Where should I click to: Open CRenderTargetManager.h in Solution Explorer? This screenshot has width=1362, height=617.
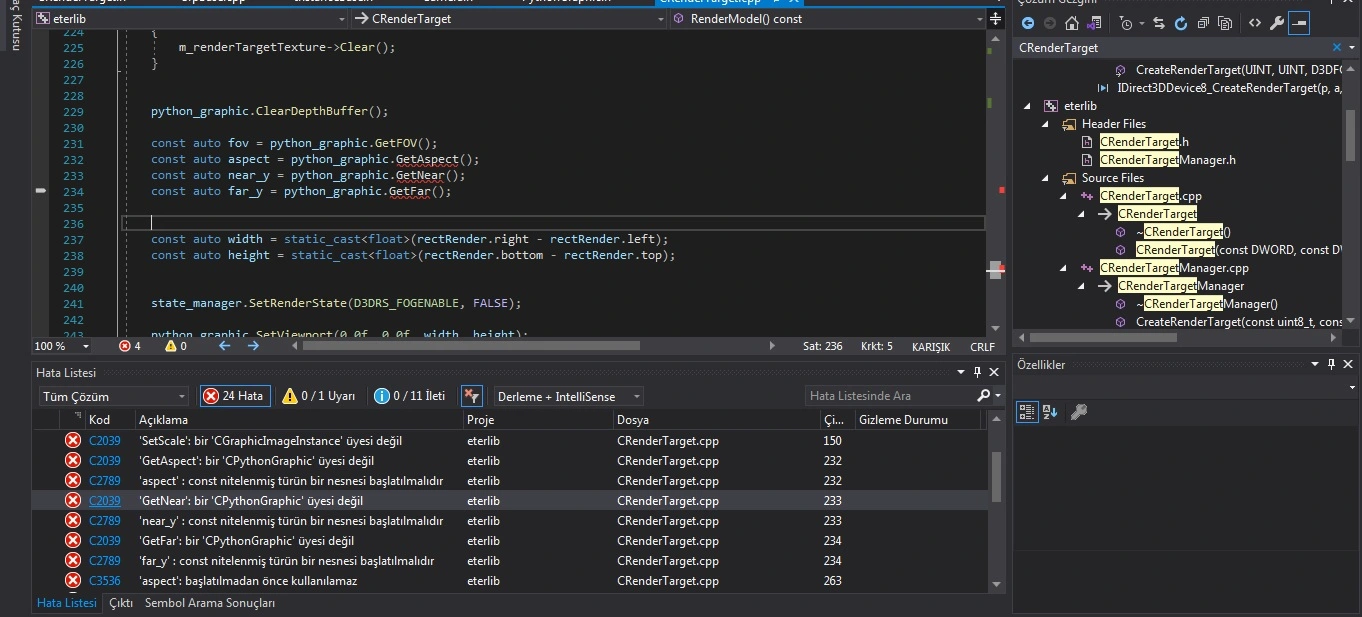click(x=1167, y=160)
